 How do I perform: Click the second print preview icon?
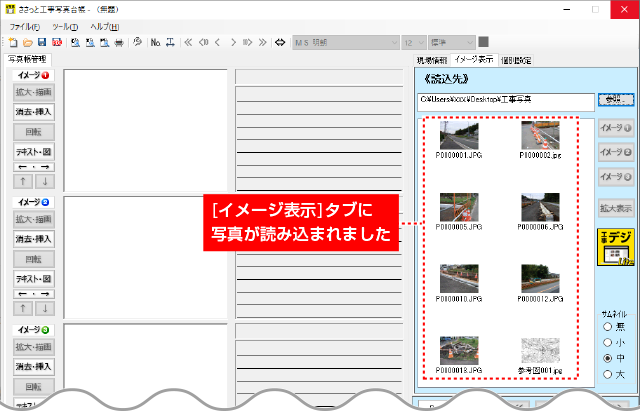[90, 42]
